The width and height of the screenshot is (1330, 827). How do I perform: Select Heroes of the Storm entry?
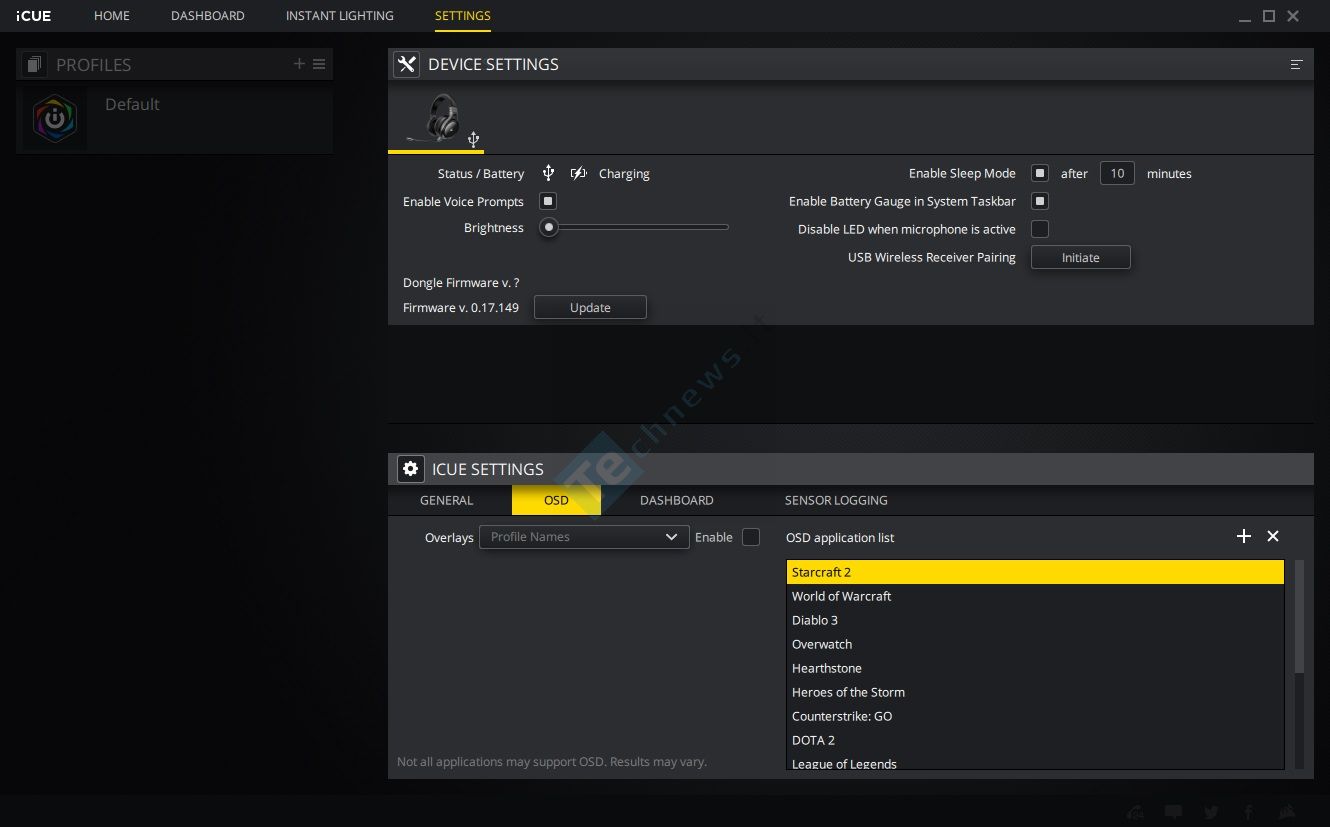coord(1035,692)
